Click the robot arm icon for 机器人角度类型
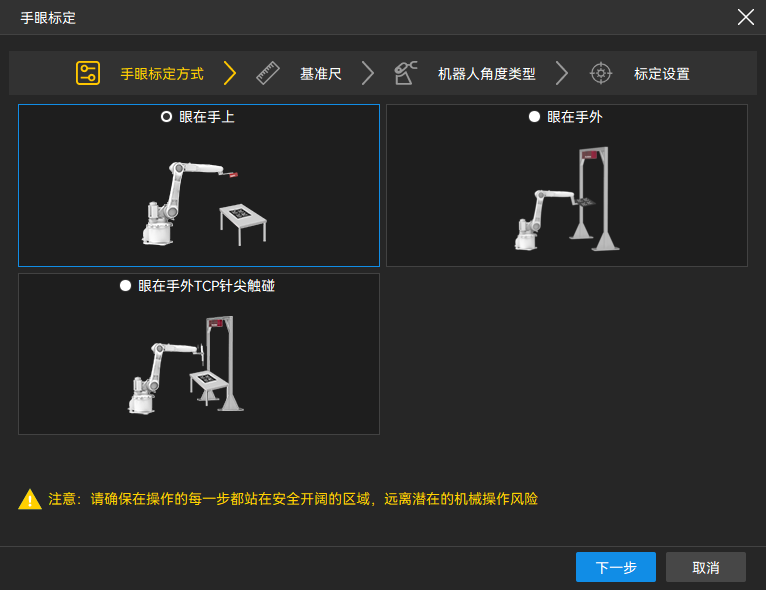This screenshot has height=590, width=766. pos(405,73)
